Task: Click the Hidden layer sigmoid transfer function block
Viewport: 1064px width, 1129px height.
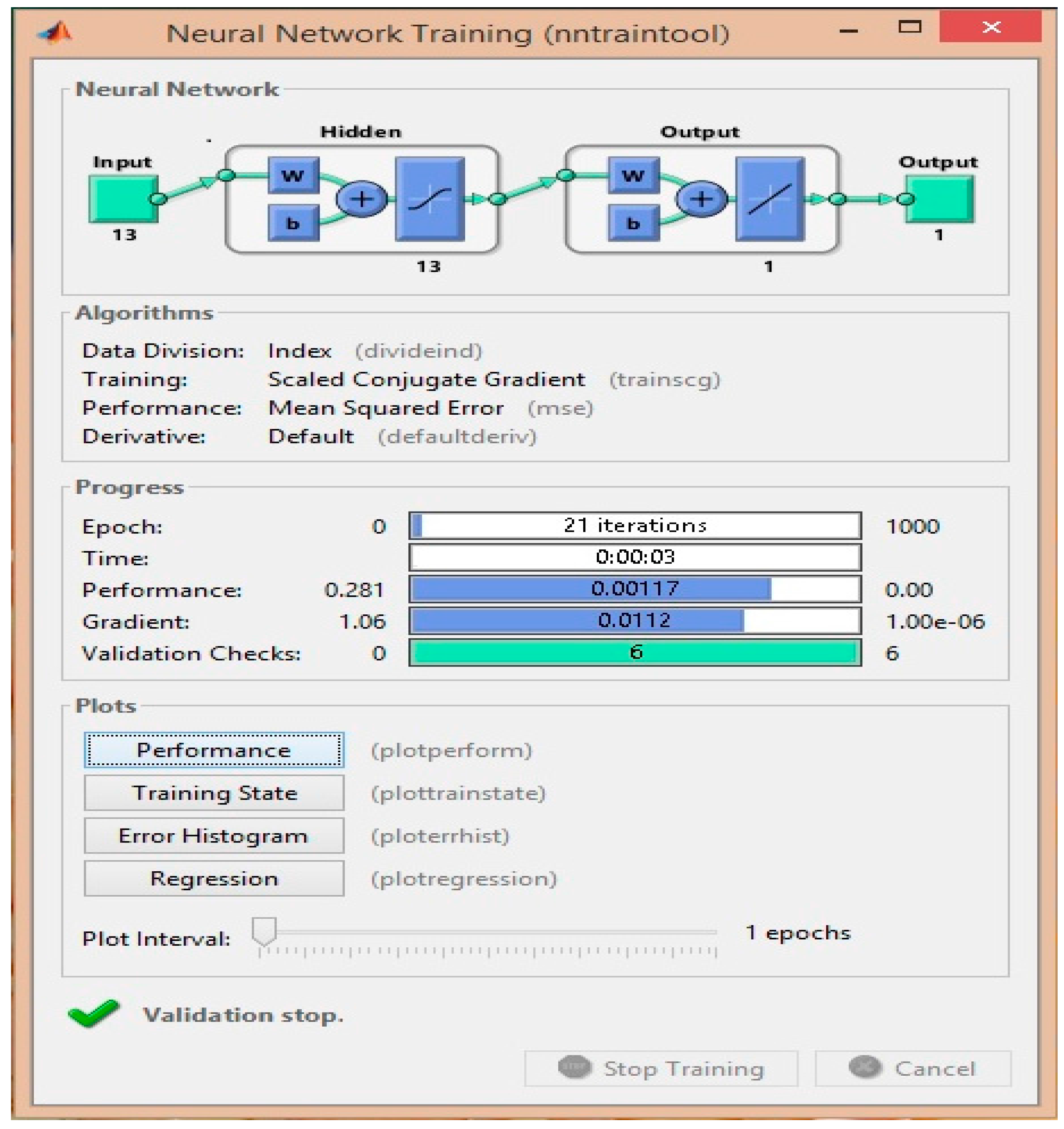Action: tap(430, 199)
